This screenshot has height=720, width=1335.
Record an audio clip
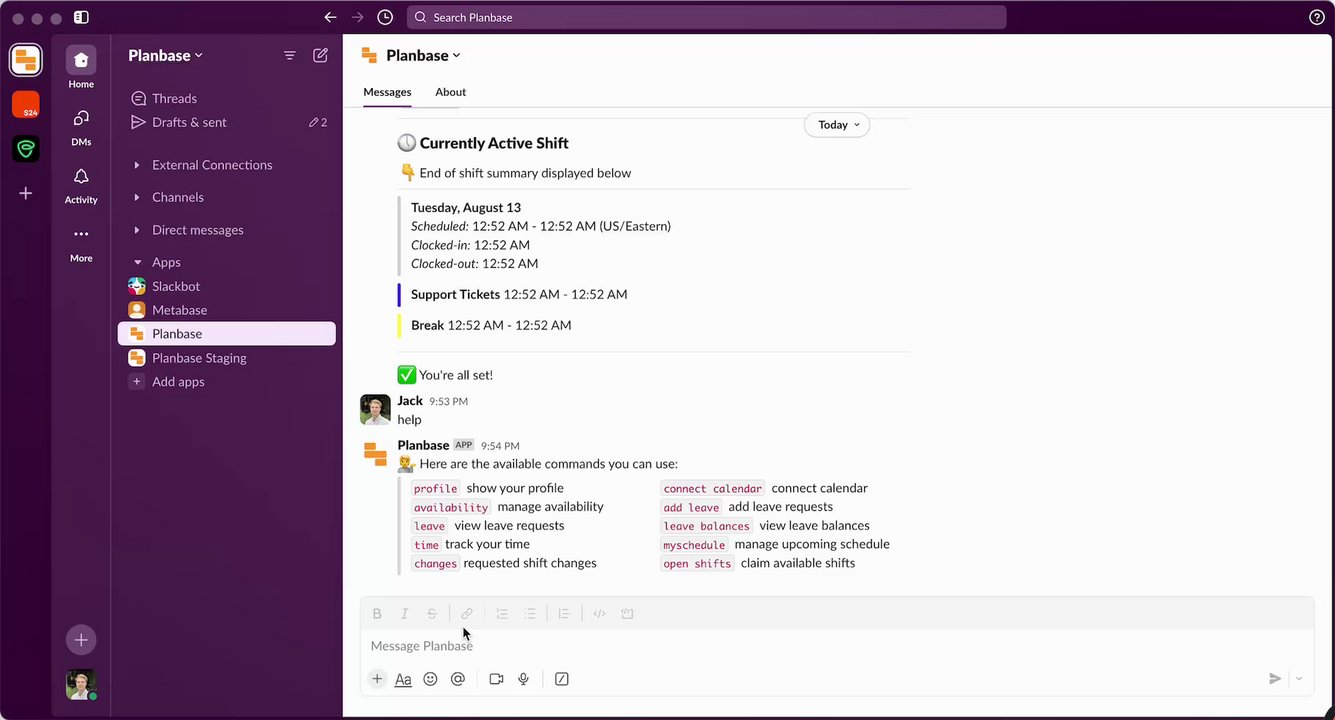pos(523,679)
